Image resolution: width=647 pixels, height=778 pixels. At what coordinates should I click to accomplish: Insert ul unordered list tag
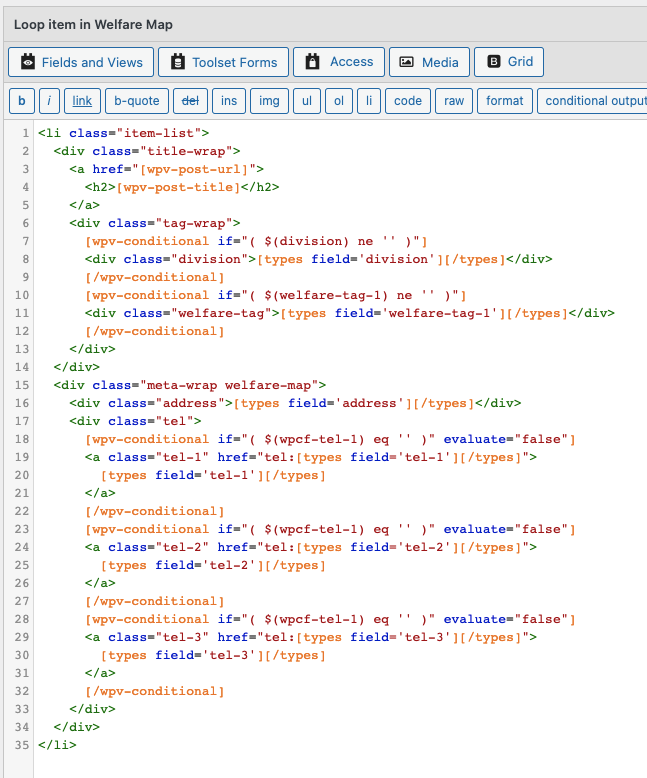coord(307,101)
